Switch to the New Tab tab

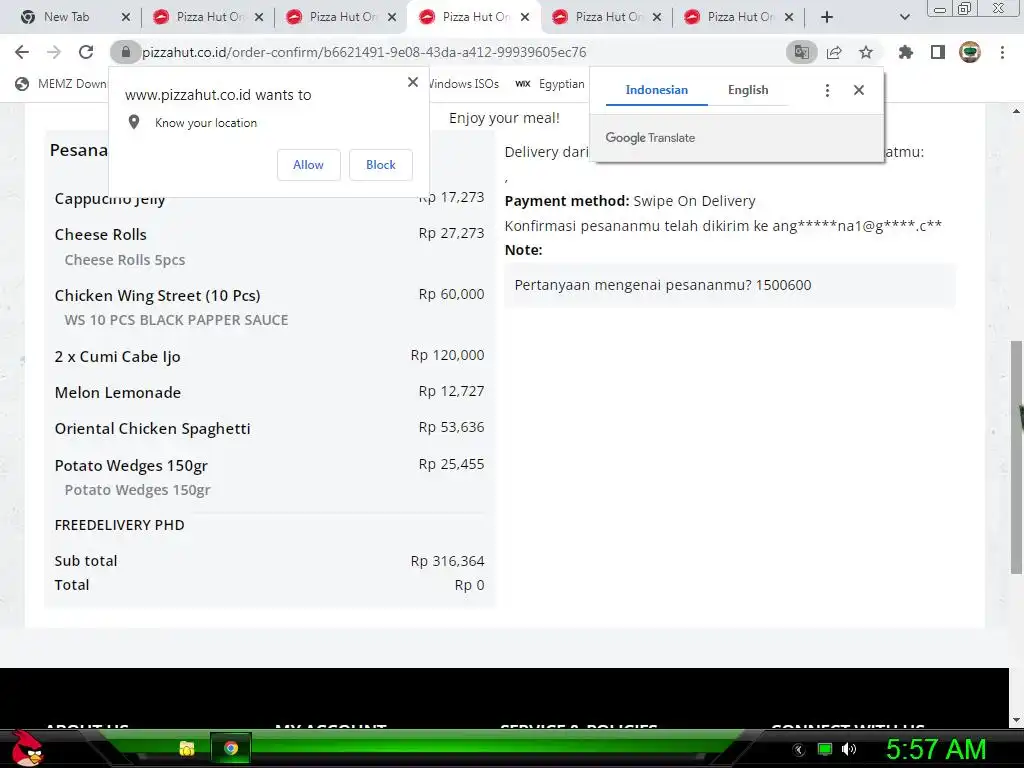click(x=65, y=17)
